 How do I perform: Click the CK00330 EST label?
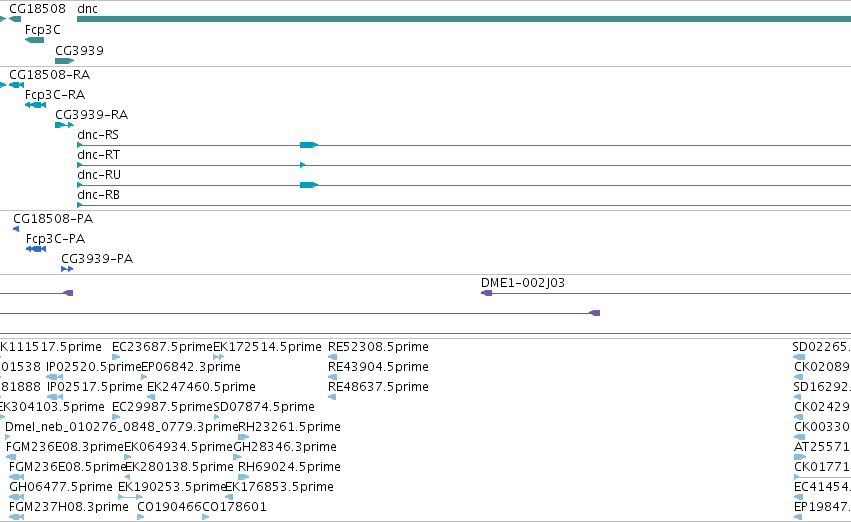click(x=822, y=428)
